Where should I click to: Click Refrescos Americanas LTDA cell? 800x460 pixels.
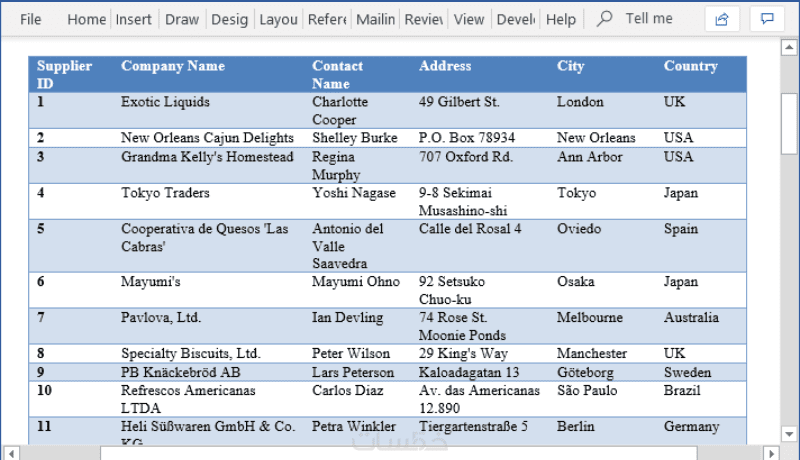tap(209, 399)
